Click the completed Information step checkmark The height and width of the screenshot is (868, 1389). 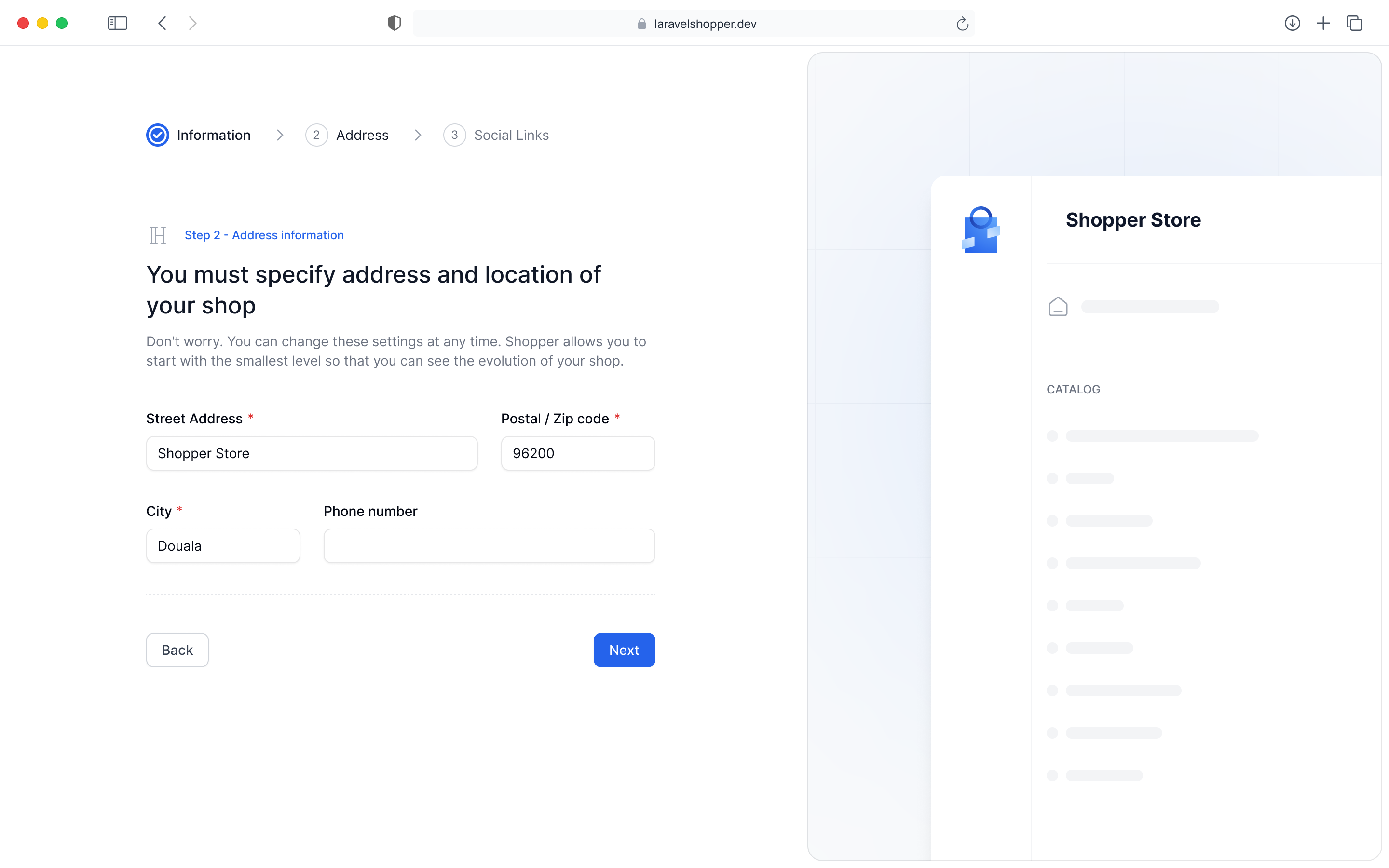pos(157,135)
